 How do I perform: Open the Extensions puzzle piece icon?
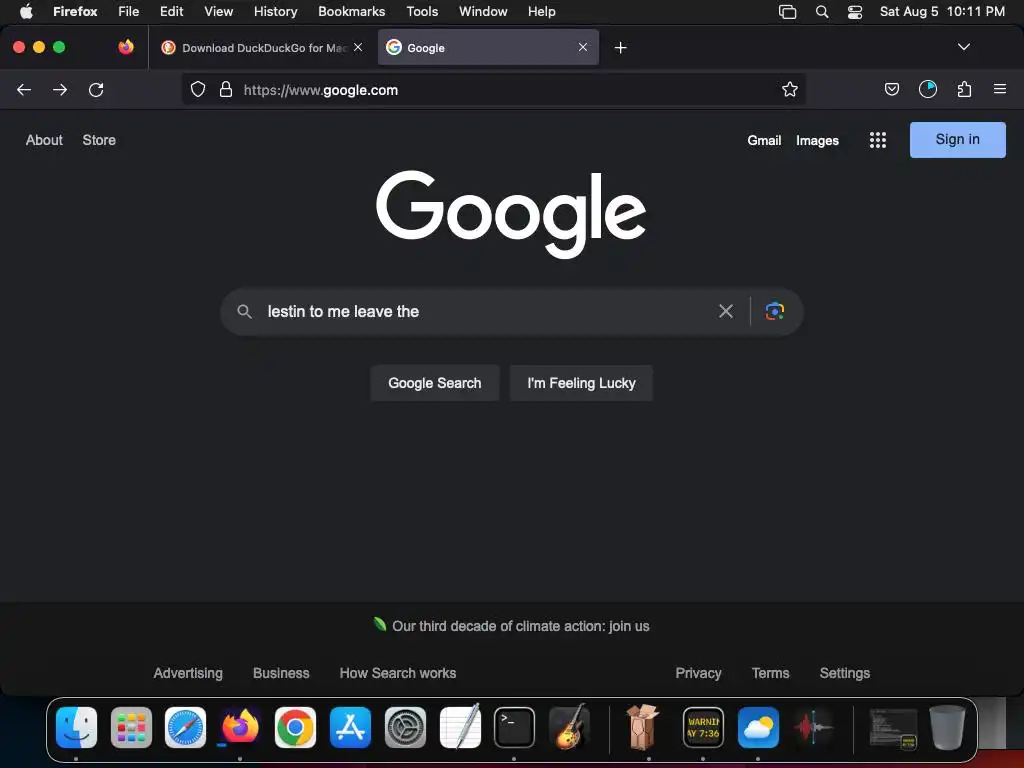pyautogui.click(x=964, y=89)
